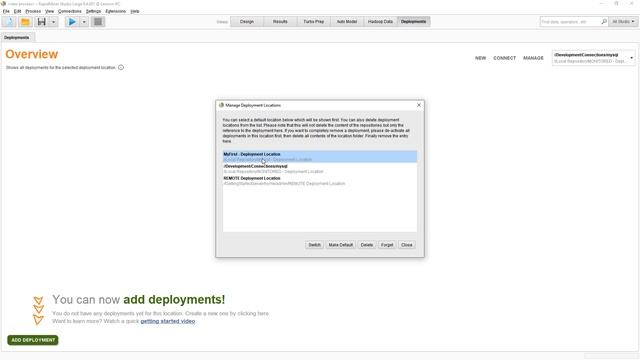
Task: Run the process with the blue play button
Action: 72,22
